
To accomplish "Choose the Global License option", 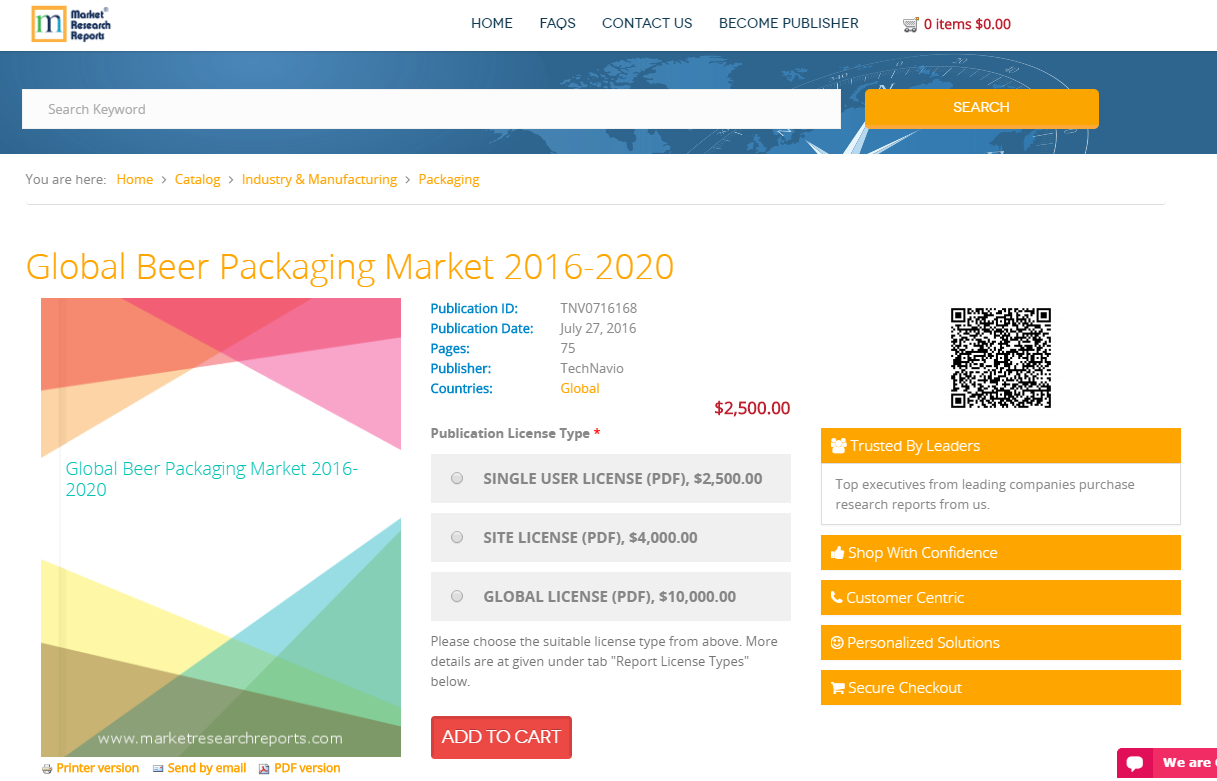I will [457, 595].
